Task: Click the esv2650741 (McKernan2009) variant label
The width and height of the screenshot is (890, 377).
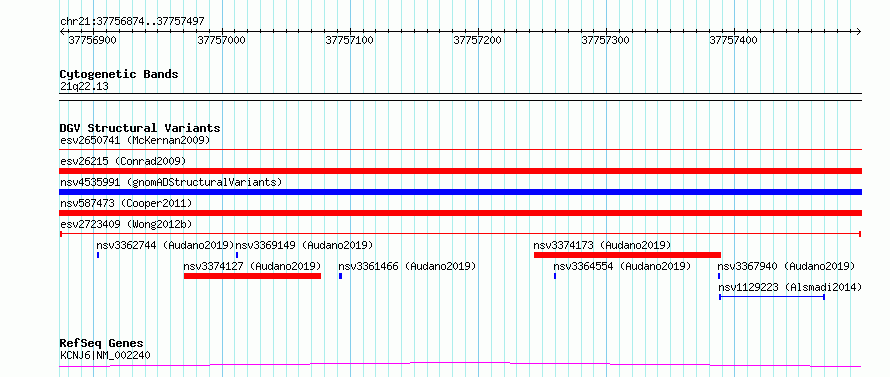Action: pyautogui.click(x=135, y=140)
